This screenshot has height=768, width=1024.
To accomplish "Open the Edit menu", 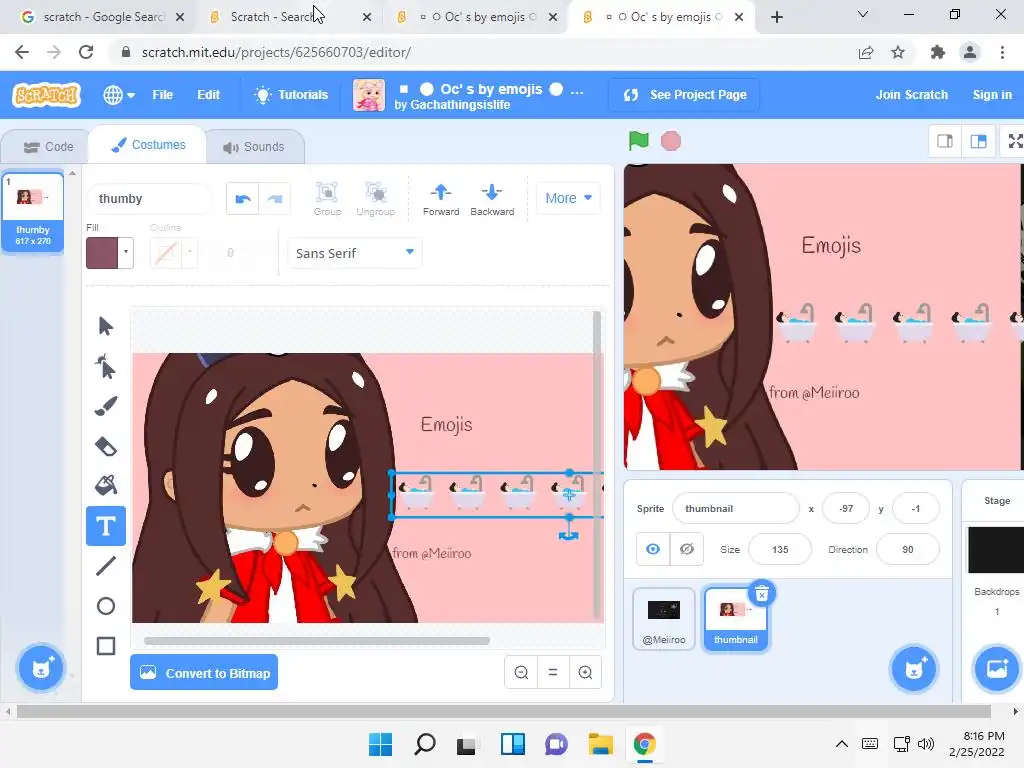I will tap(208, 95).
